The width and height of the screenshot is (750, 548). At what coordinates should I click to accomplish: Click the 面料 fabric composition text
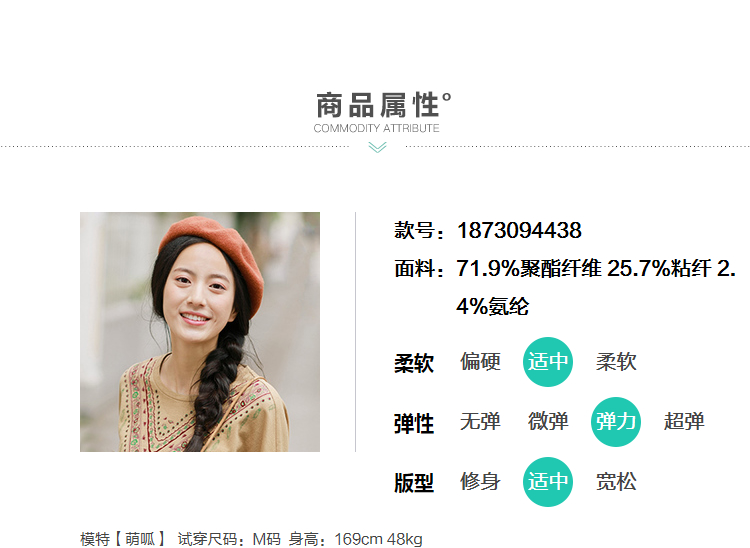[x=565, y=287]
